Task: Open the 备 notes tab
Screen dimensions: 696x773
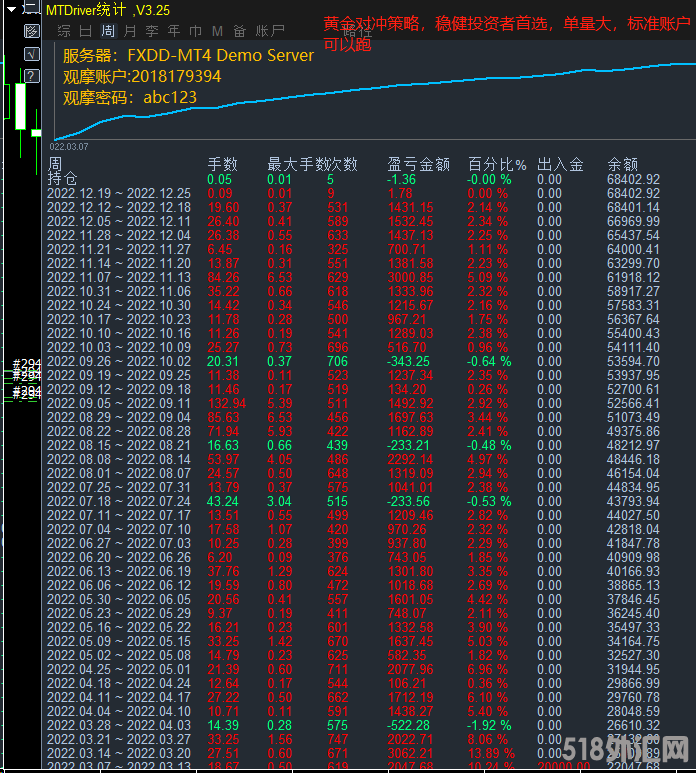Action: pyautogui.click(x=239, y=31)
